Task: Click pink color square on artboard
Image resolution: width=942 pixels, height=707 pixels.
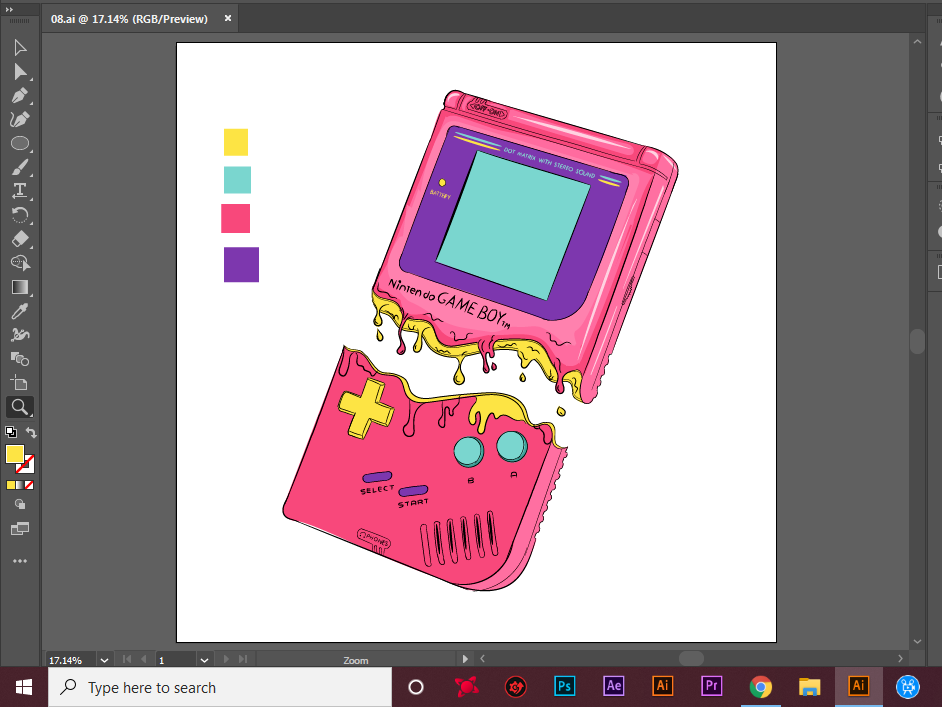Action: click(236, 219)
